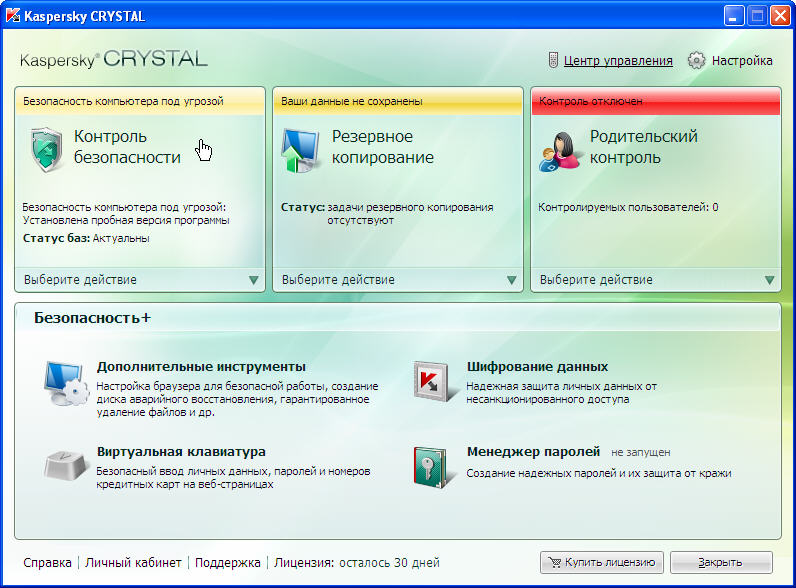Open Поддержка link
796x588 pixels.
coord(227,563)
